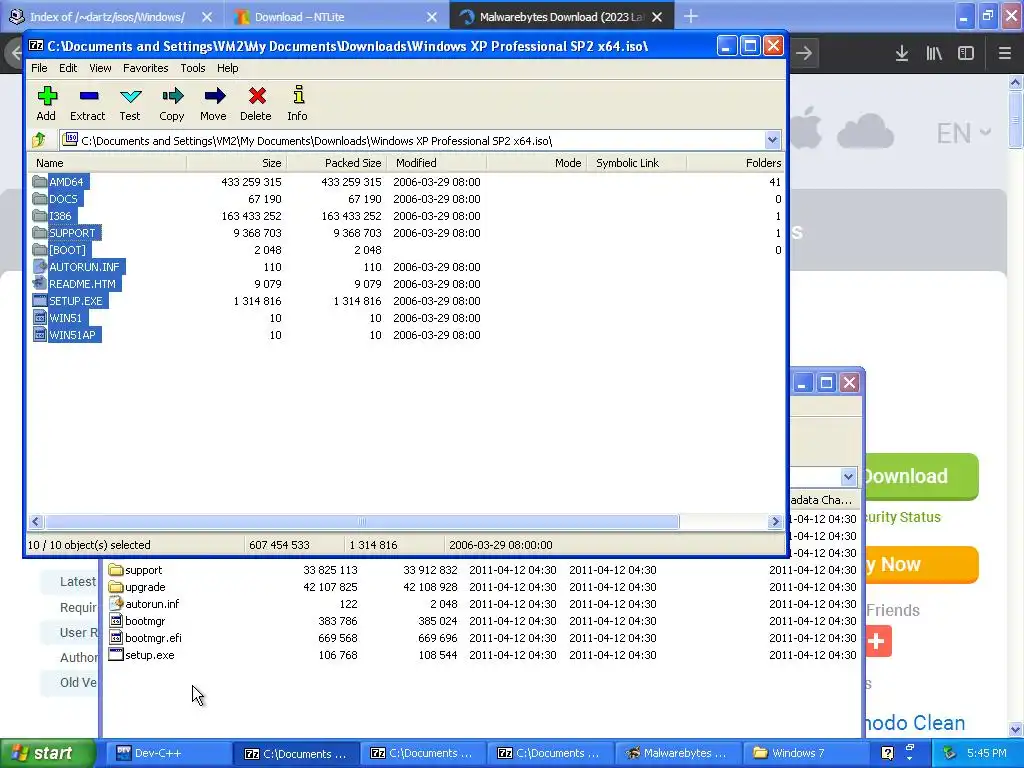This screenshot has height=768, width=1024.
Task: Select the WIN51AP file icon
Action: [40, 334]
